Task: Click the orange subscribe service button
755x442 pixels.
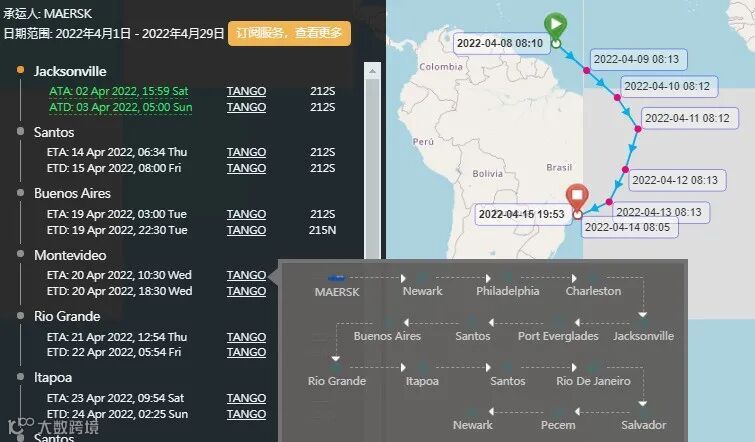Action: 289,33
